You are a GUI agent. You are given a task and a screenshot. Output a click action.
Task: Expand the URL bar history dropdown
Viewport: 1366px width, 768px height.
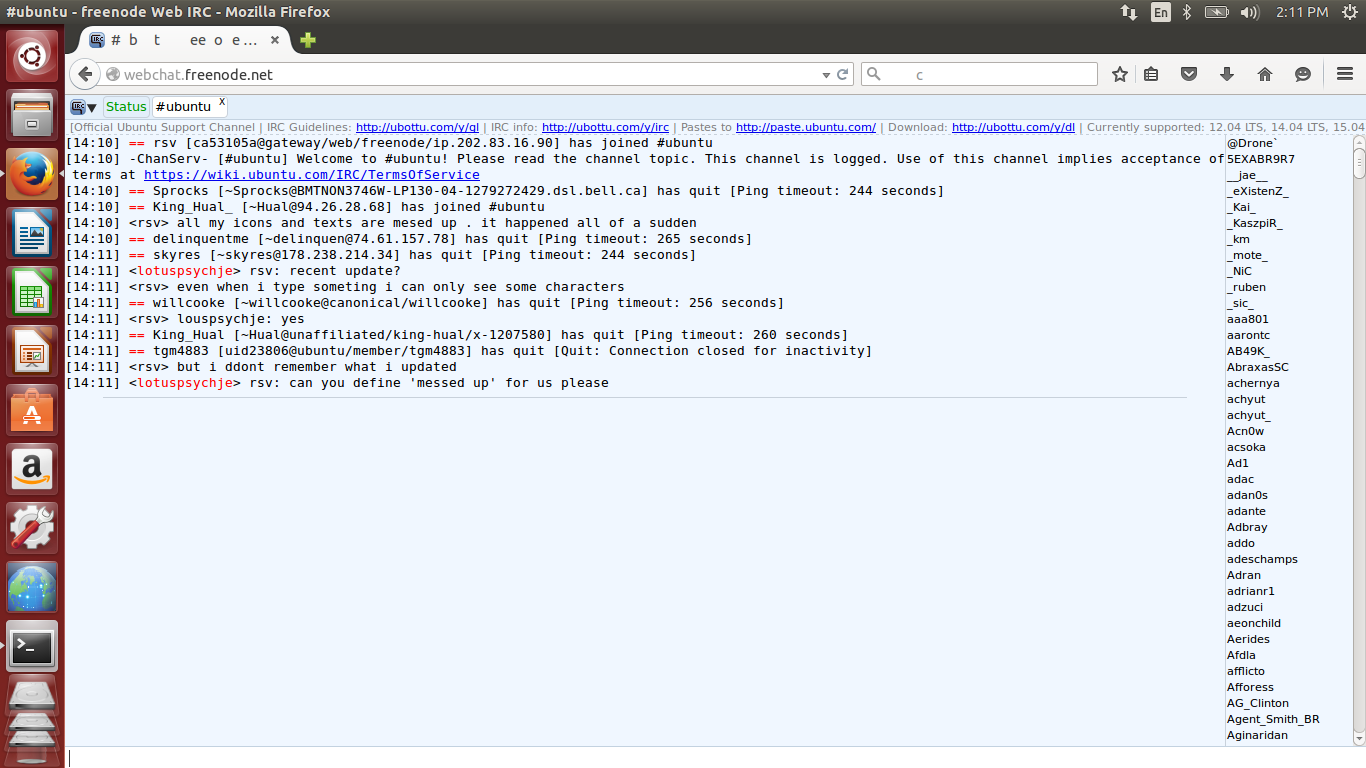click(x=826, y=75)
